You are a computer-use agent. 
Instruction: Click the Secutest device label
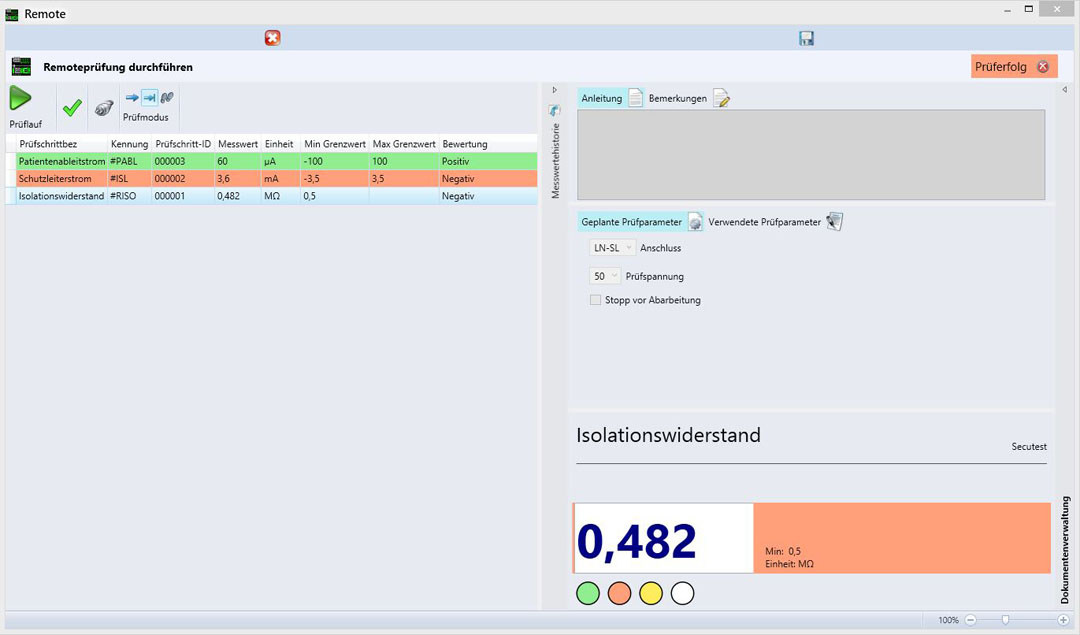pyautogui.click(x=1029, y=446)
